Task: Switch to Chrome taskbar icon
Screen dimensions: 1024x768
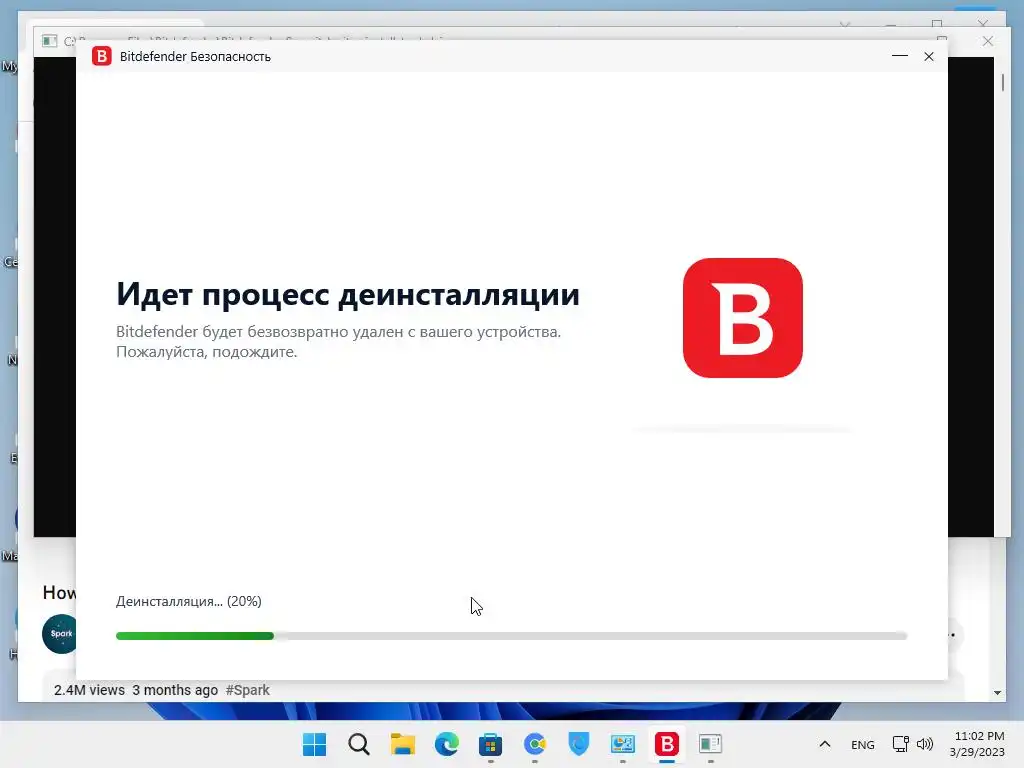Action: (535, 744)
